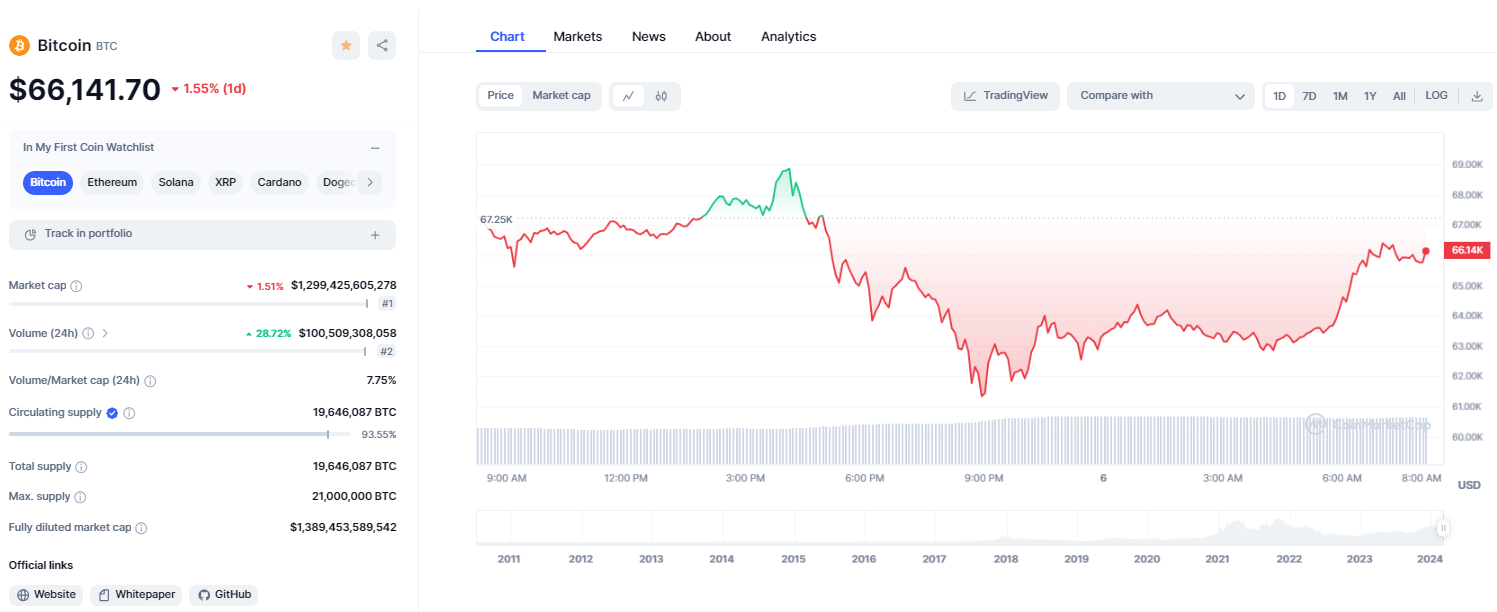Collapse watchlist with the minus icon
This screenshot has width=1497, height=612.
coord(375,148)
